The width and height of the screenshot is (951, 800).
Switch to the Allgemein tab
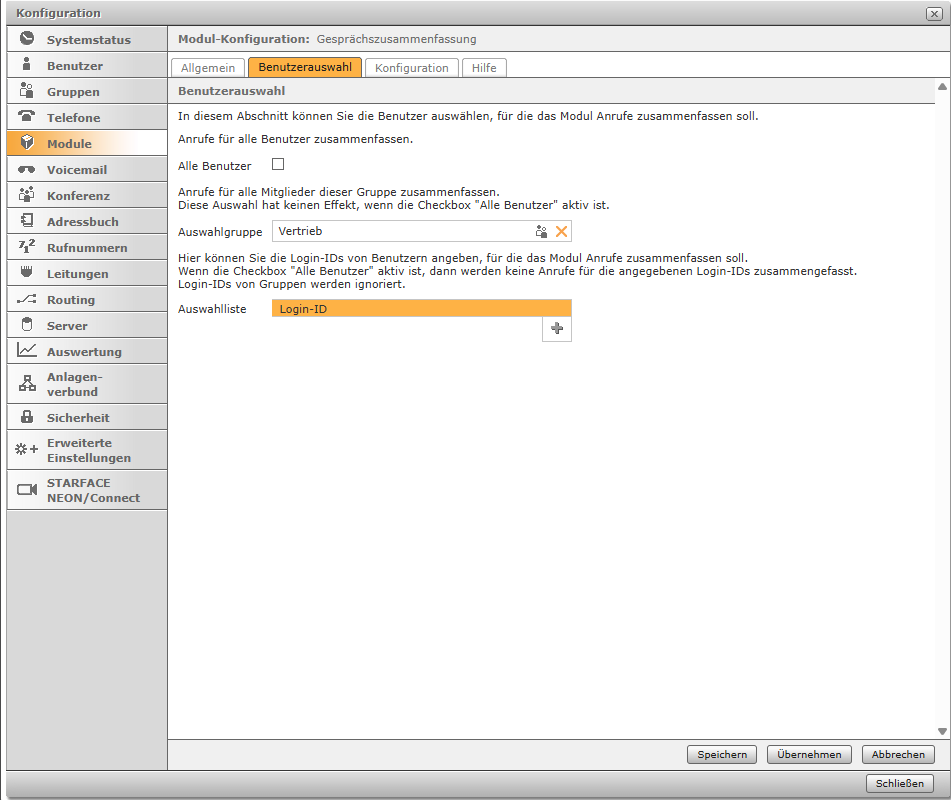point(208,68)
